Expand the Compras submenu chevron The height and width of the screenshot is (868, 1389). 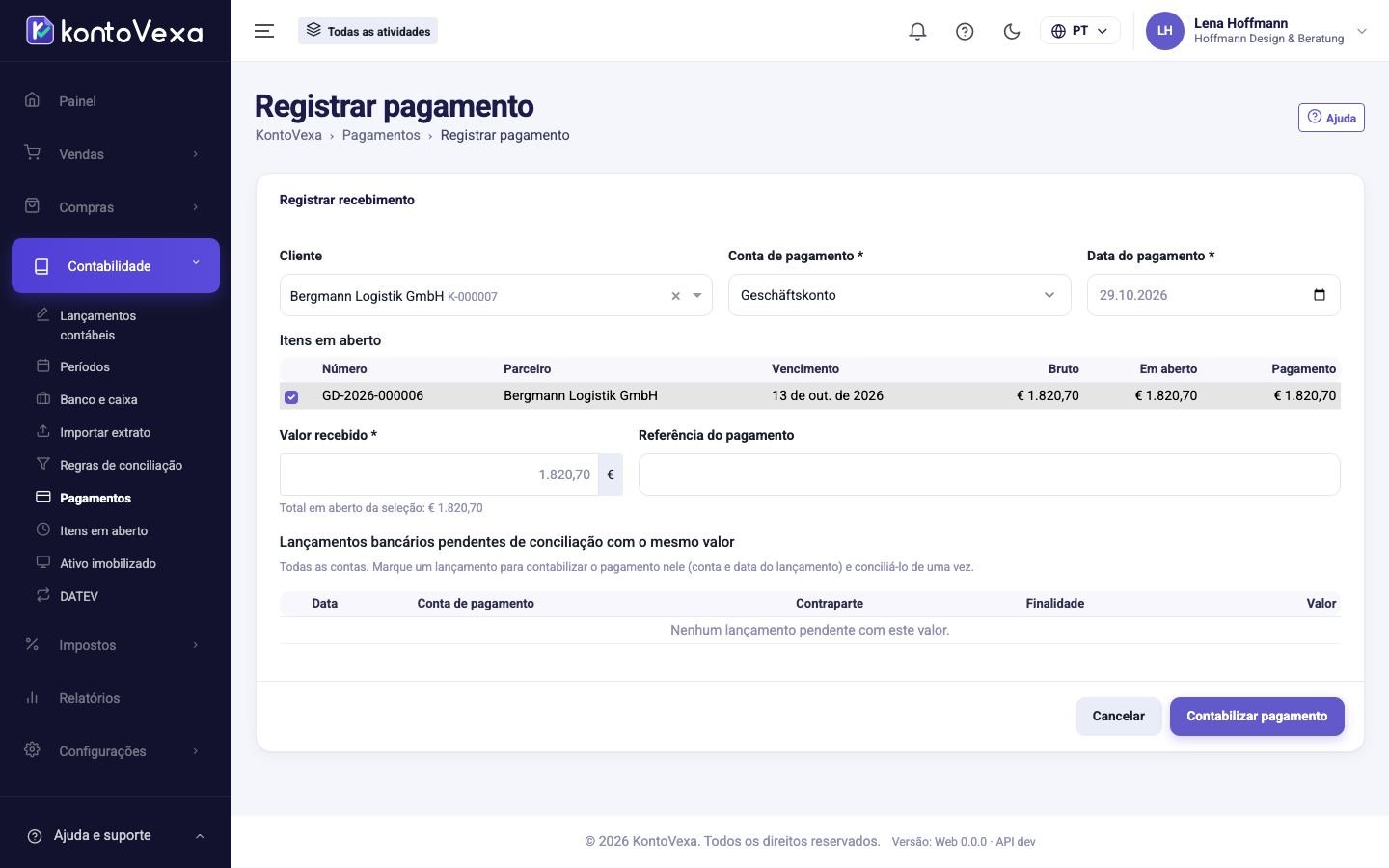click(x=196, y=207)
